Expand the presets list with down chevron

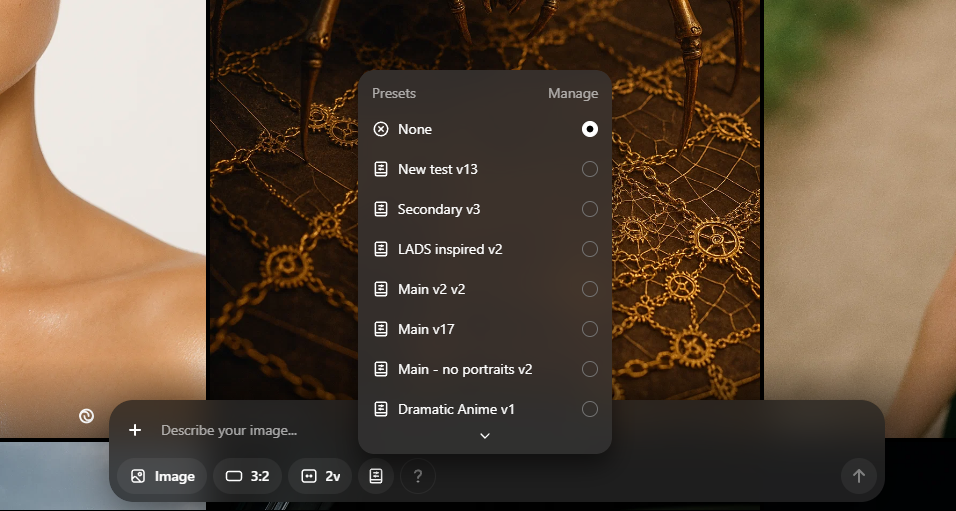click(485, 436)
